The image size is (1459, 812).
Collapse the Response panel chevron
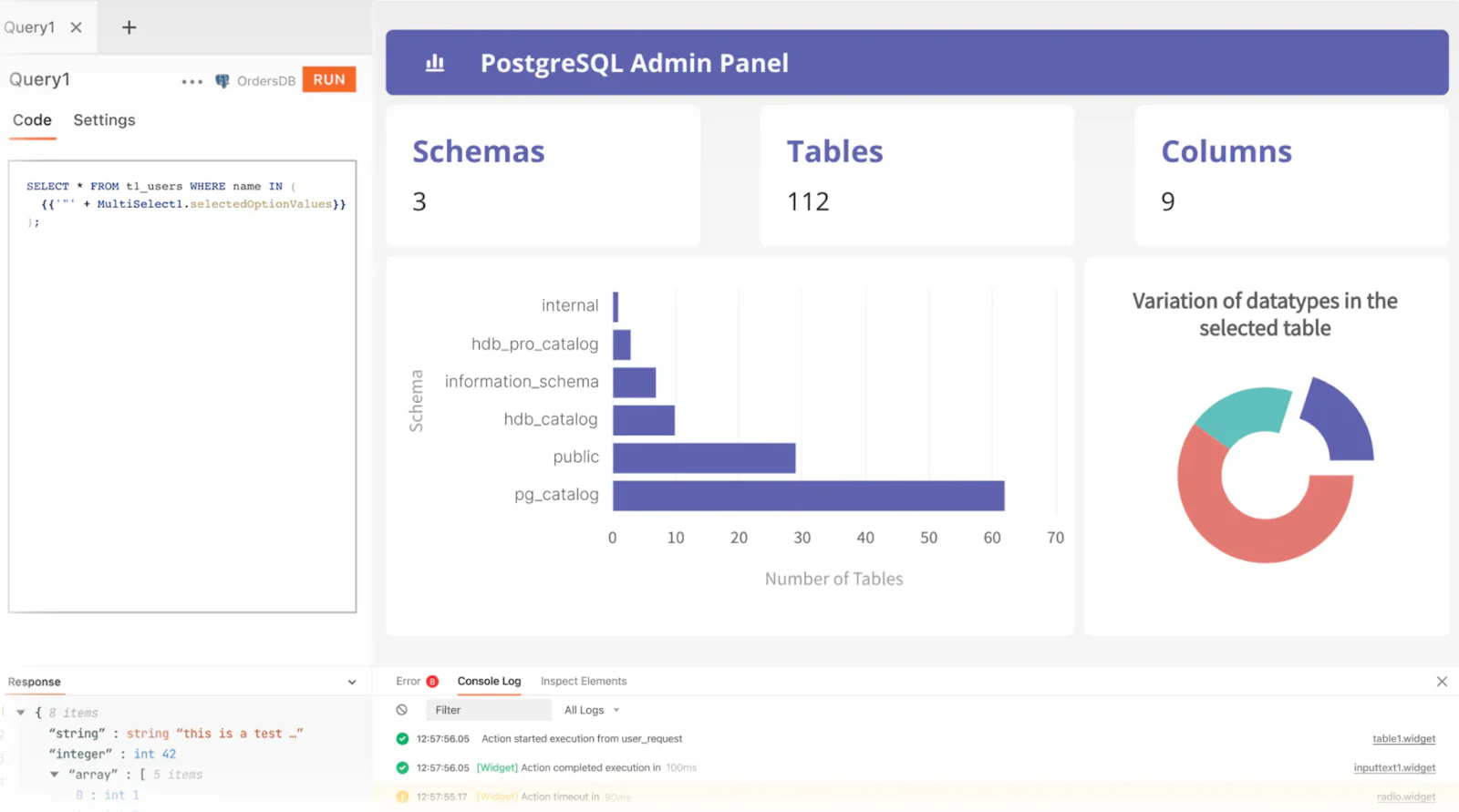352,683
